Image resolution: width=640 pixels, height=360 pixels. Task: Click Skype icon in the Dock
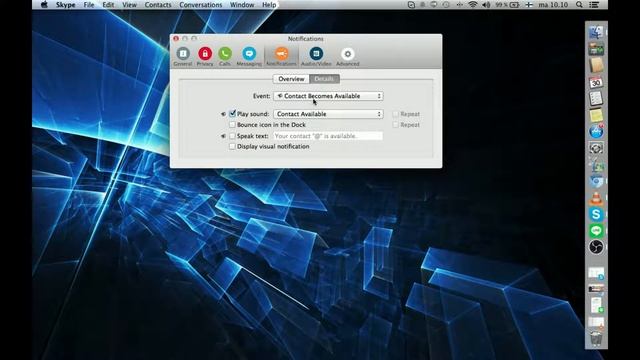(596, 214)
